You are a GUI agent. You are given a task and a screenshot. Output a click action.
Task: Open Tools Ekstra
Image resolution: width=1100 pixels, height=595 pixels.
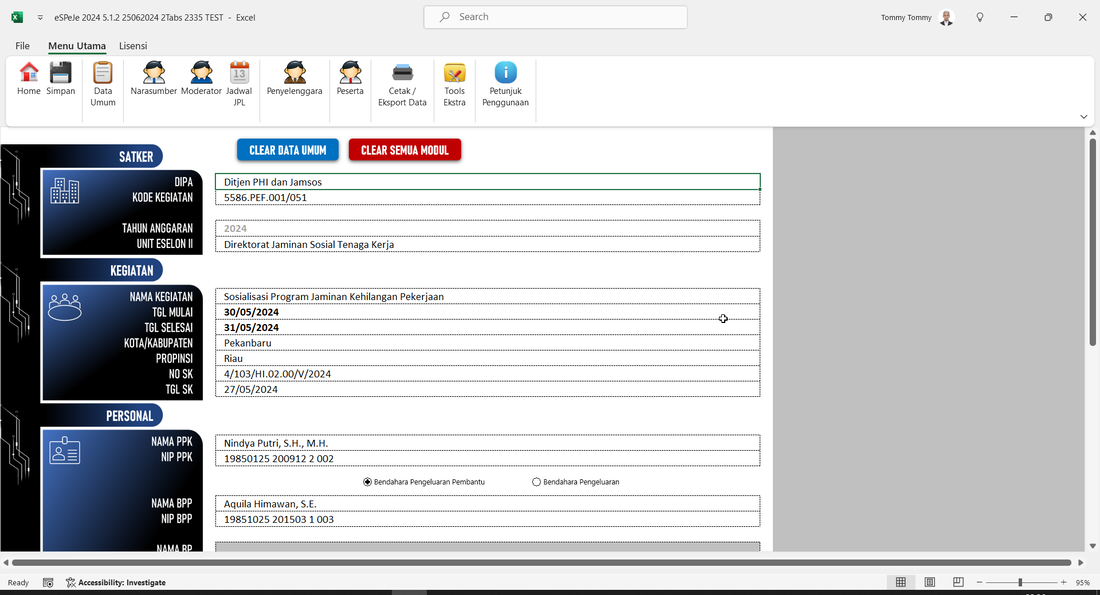coord(454,73)
